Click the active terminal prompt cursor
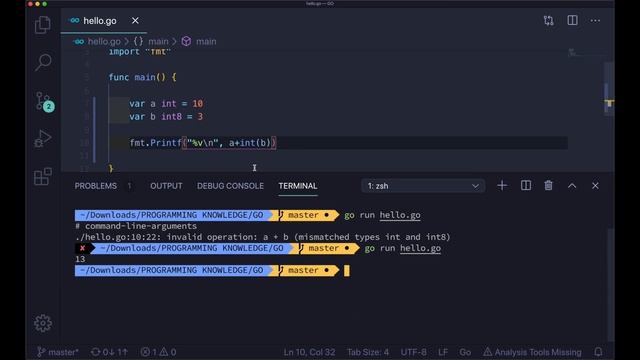 click(347, 271)
